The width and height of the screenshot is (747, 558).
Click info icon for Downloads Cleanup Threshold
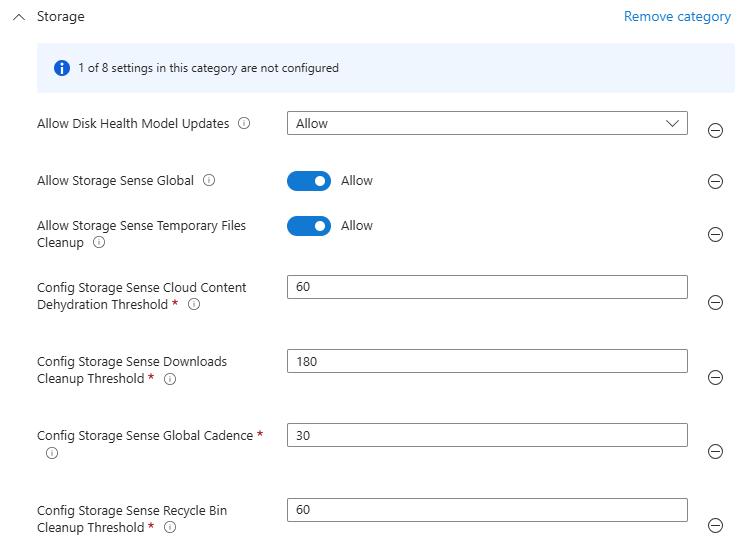(x=170, y=379)
